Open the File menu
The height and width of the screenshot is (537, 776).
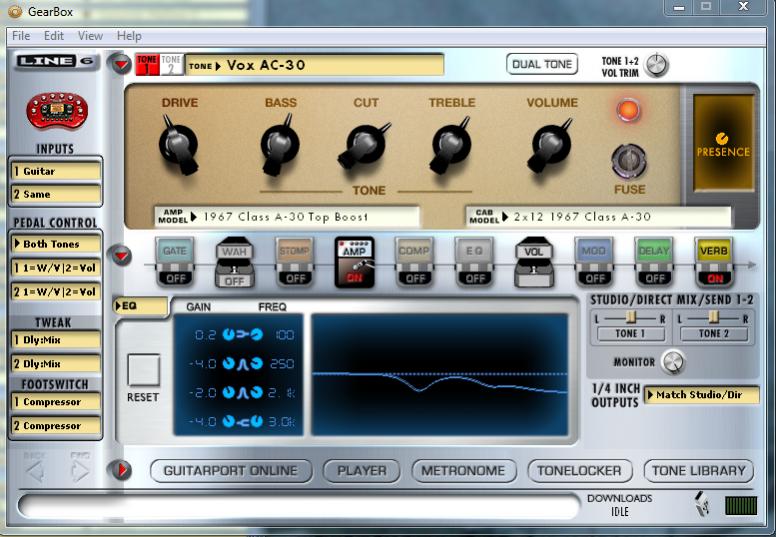click(x=21, y=36)
